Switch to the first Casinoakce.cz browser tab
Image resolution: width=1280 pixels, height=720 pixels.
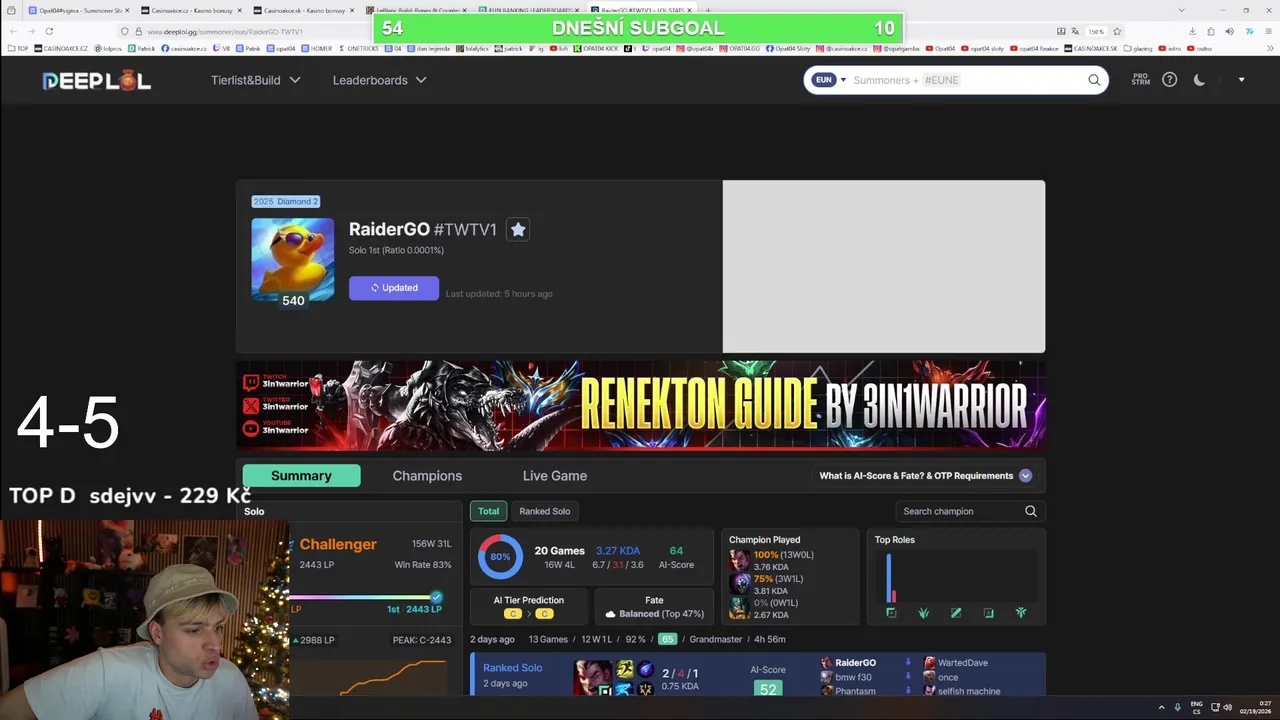click(x=190, y=10)
